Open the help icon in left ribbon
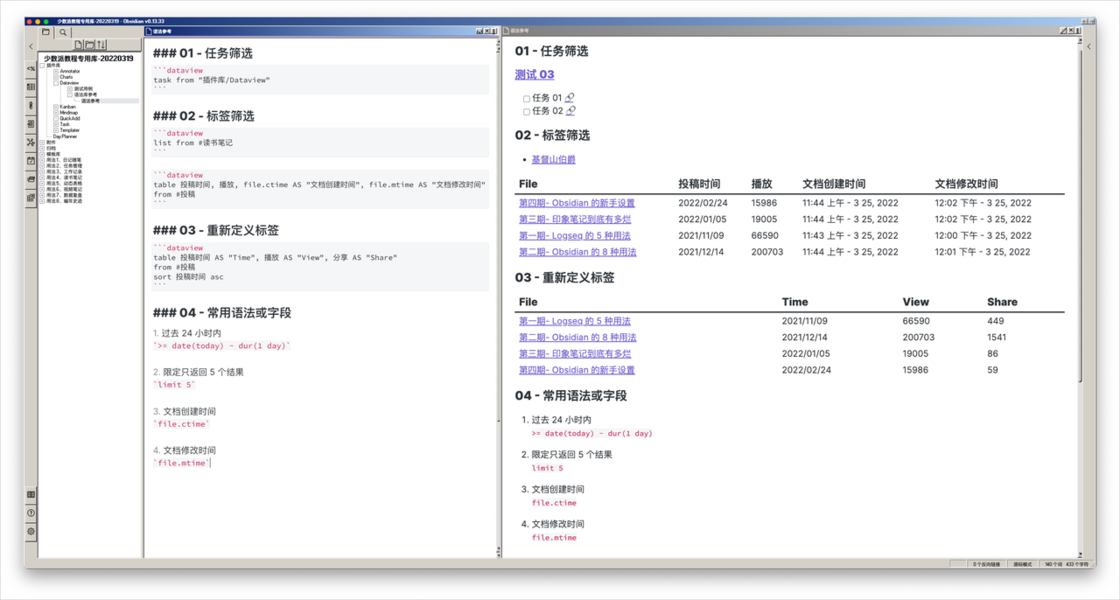 (31, 513)
